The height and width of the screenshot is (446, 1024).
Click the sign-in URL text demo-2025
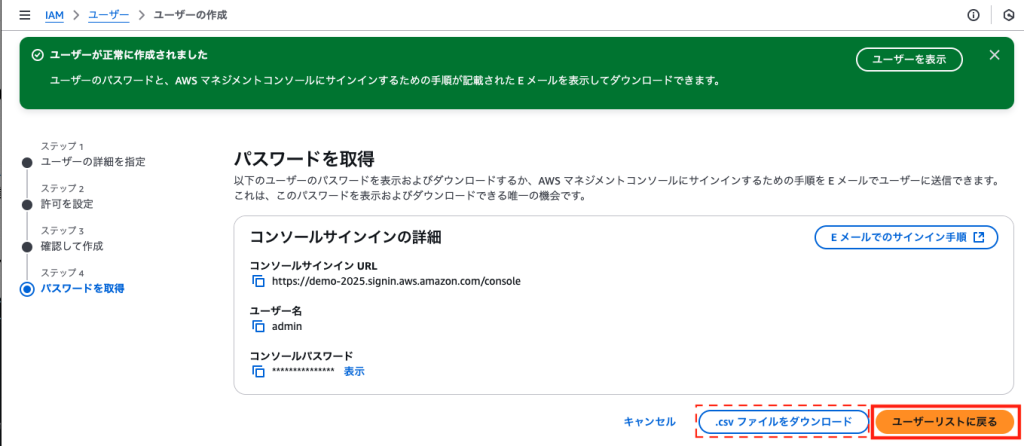click(396, 281)
